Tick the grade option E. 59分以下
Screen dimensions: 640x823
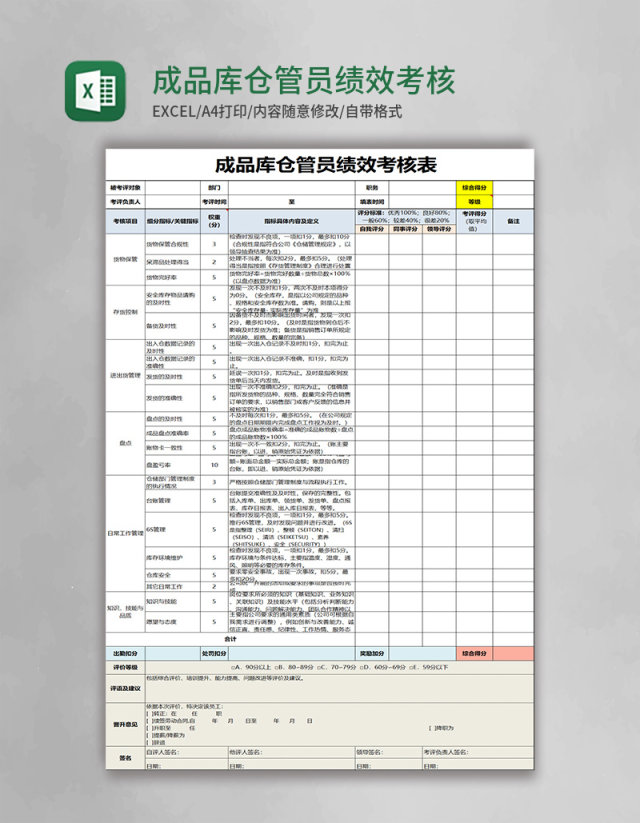click(428, 668)
